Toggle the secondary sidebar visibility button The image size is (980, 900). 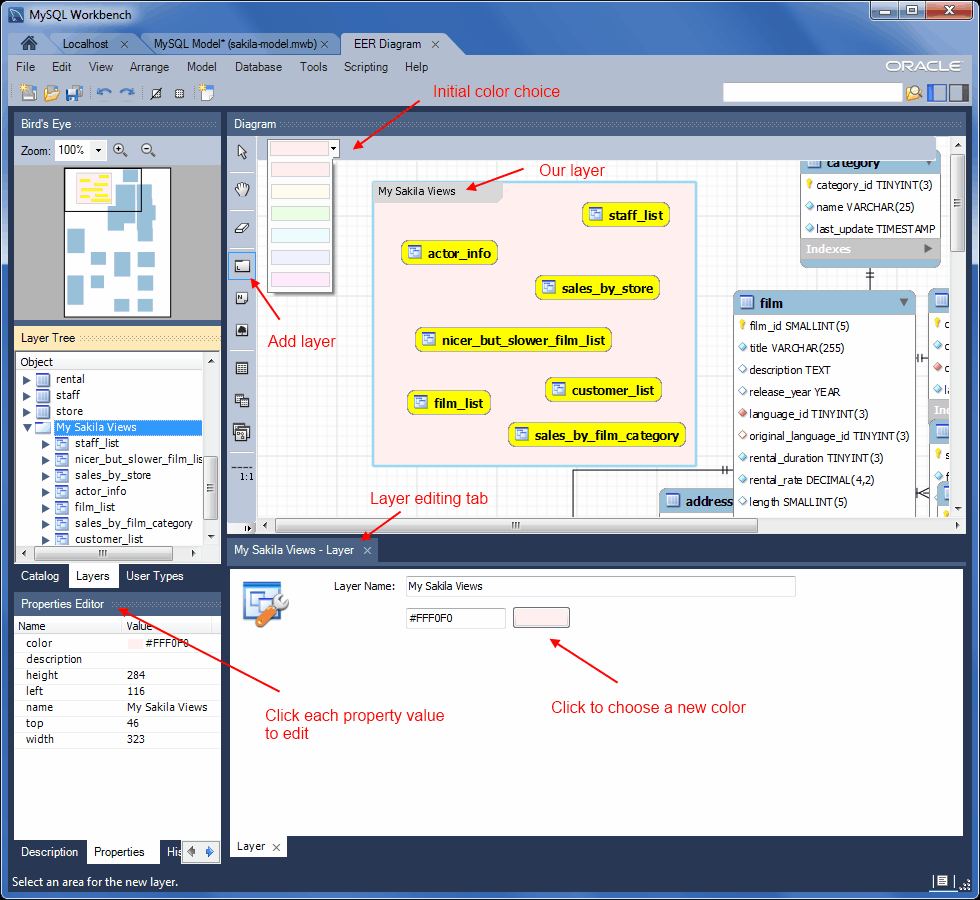point(958,92)
